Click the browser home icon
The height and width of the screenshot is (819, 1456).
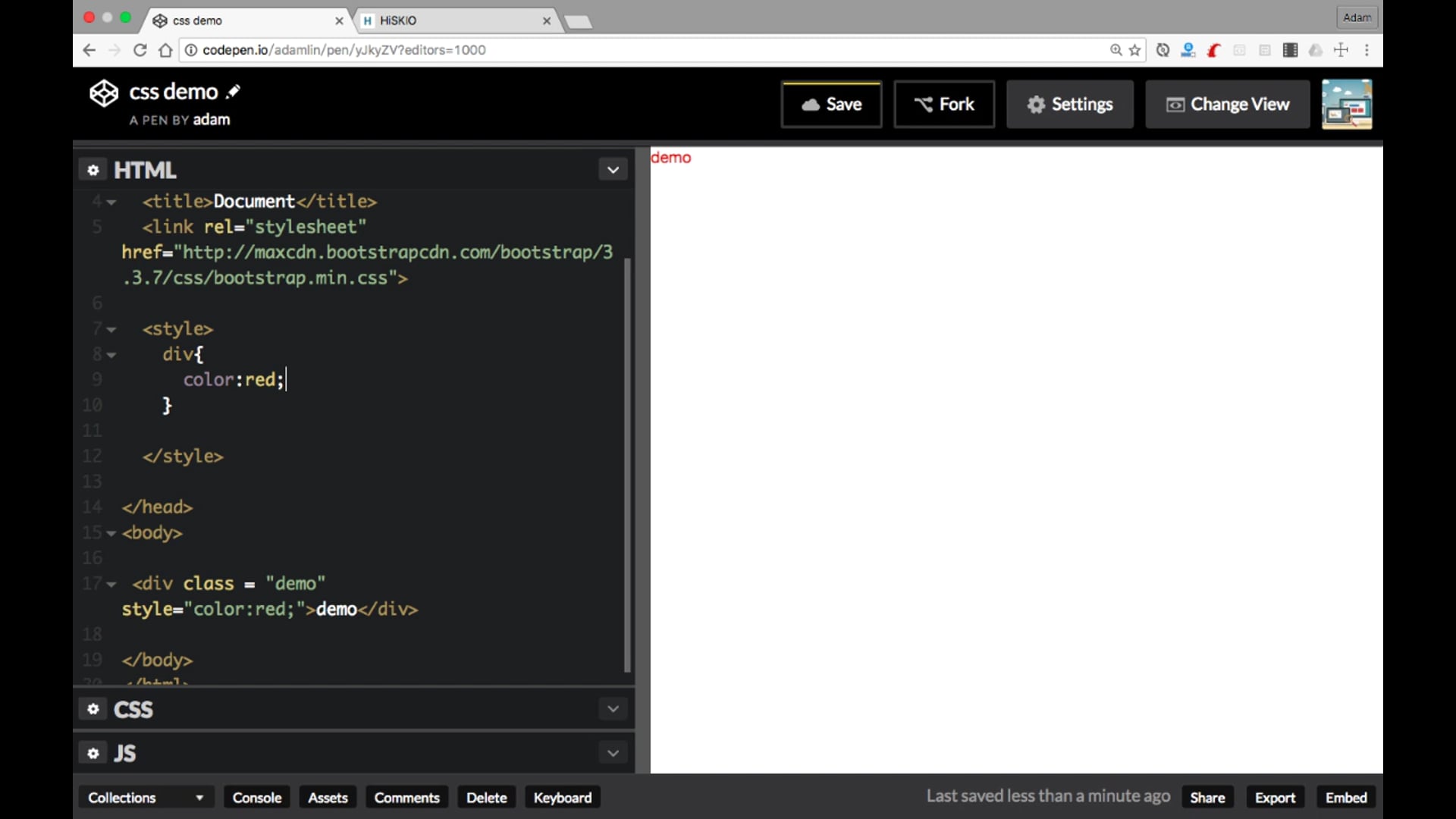click(x=165, y=50)
